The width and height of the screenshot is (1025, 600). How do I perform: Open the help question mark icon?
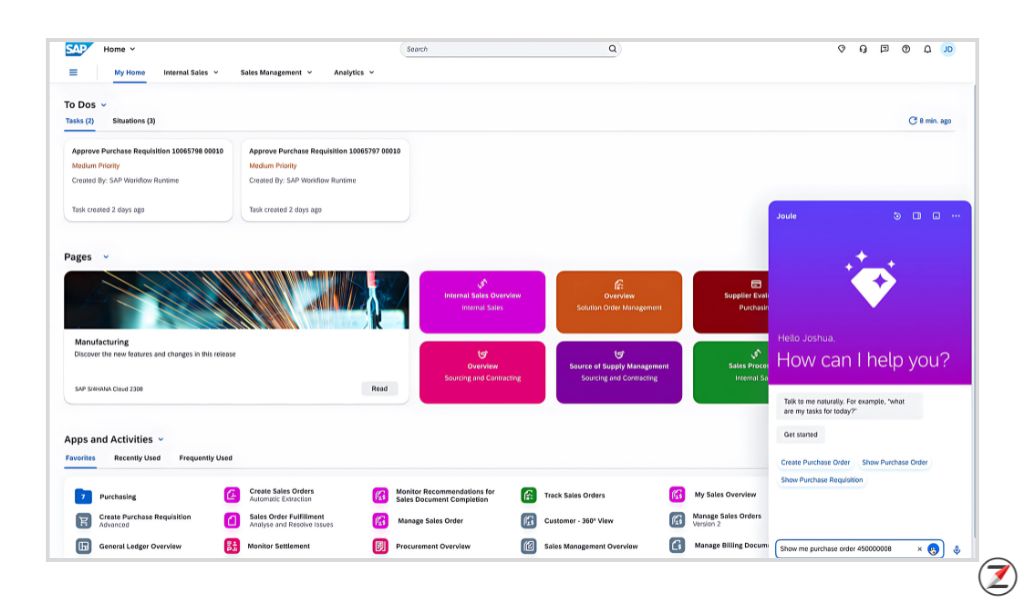click(x=906, y=49)
